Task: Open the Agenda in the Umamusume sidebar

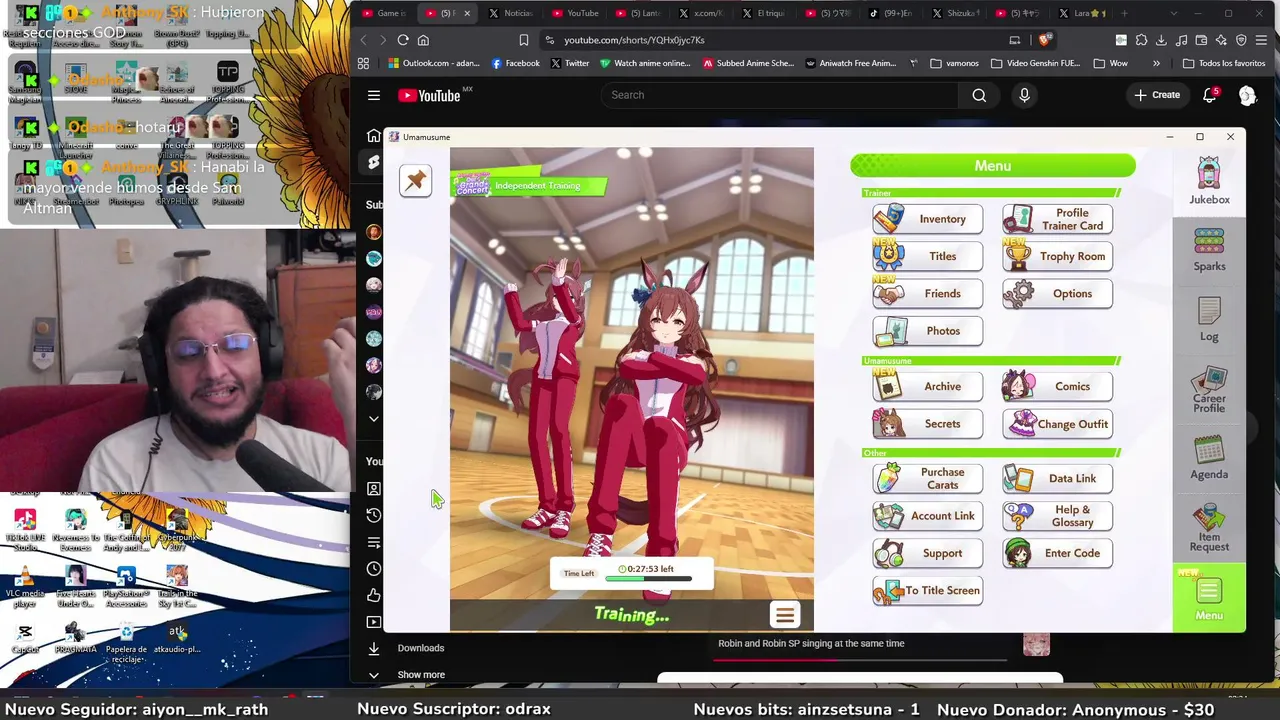Action: (1209, 458)
